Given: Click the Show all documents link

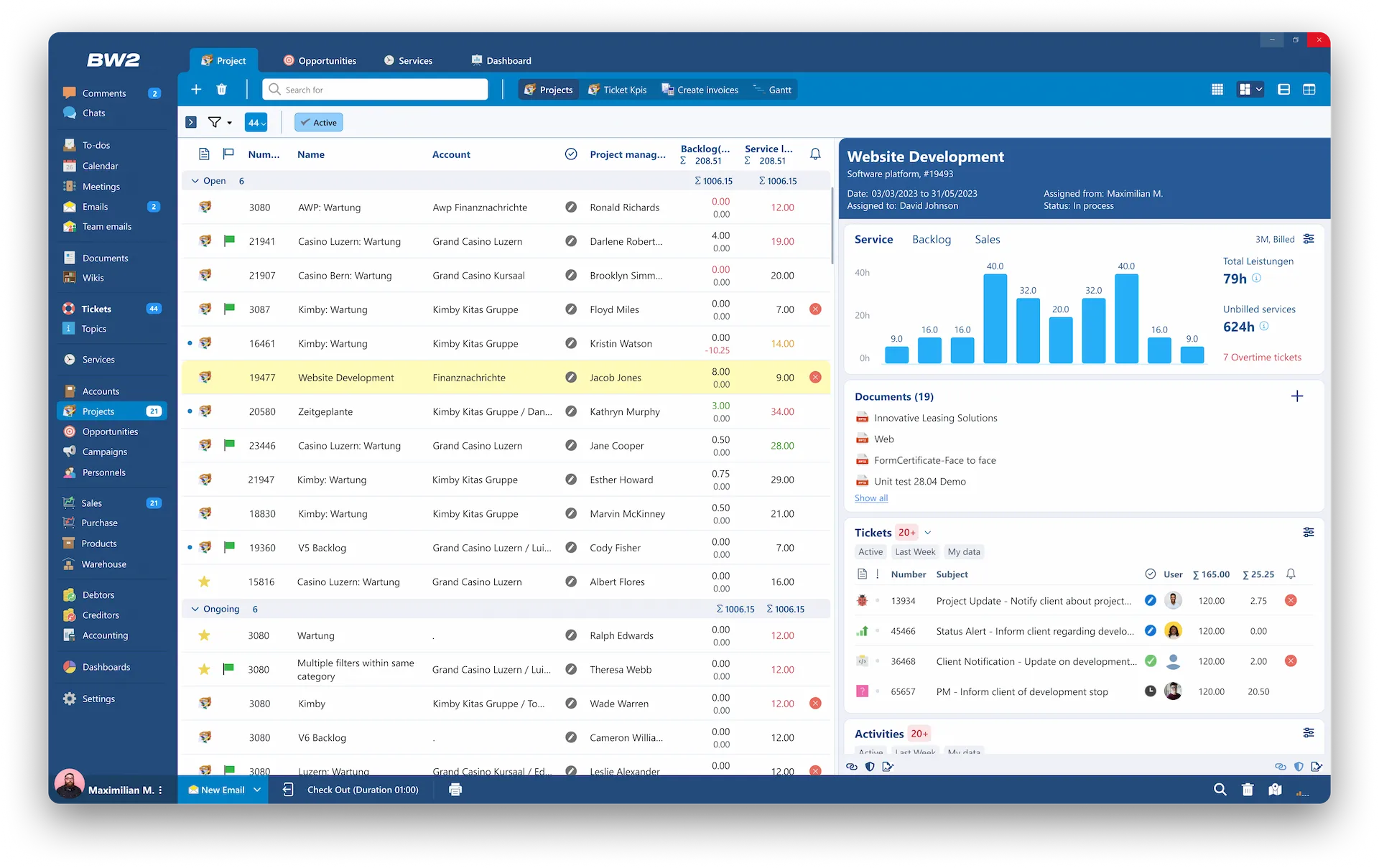Looking at the screenshot, I should click(x=870, y=498).
